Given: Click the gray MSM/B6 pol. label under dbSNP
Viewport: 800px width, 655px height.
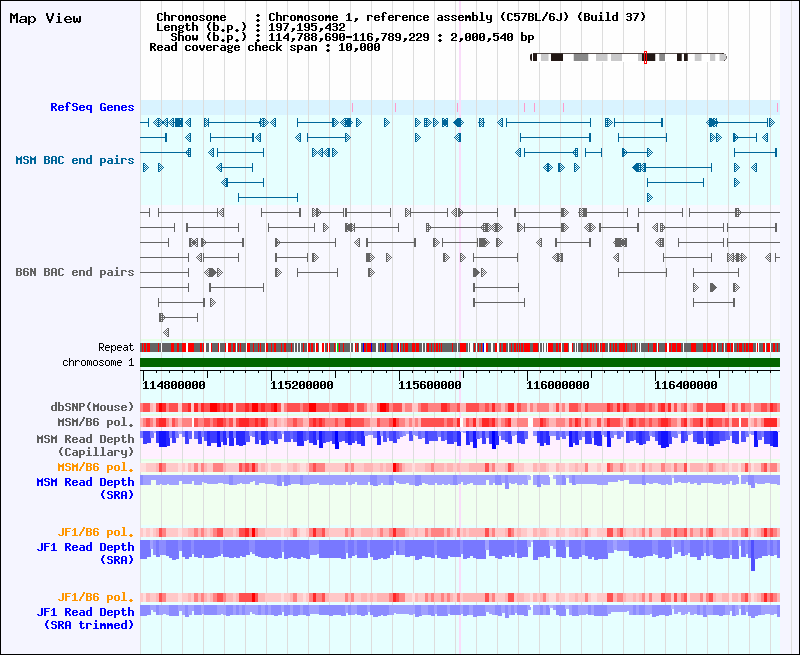Looking at the screenshot, I should point(95,422).
